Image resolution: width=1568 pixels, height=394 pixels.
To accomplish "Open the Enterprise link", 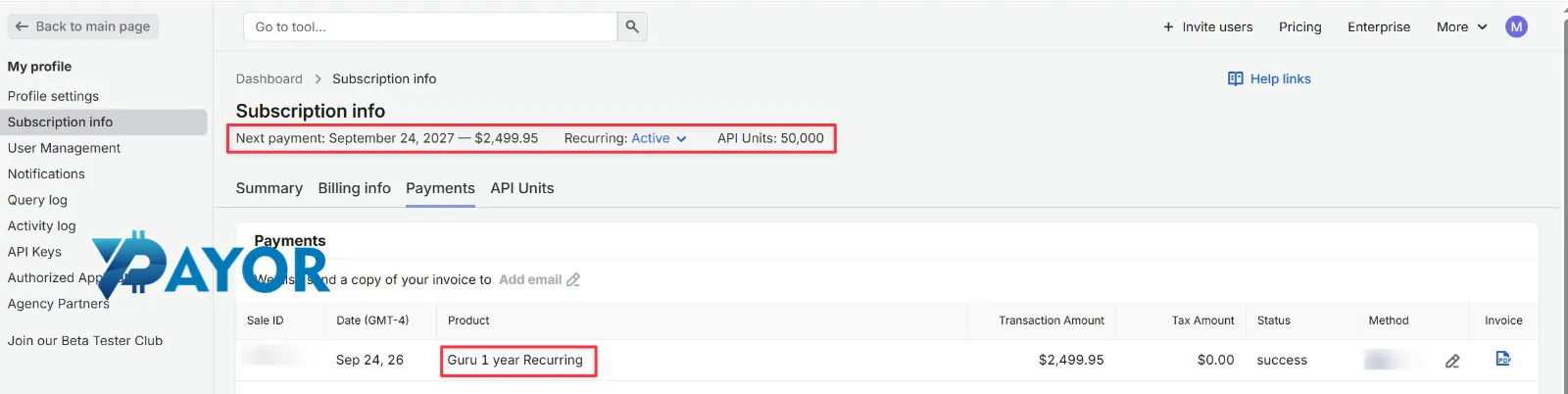I will click(x=1378, y=26).
